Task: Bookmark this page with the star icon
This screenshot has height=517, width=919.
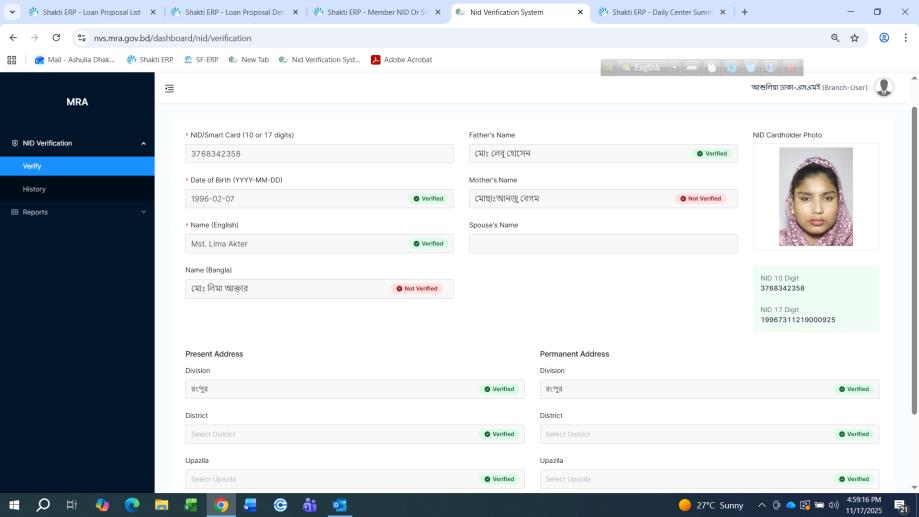Action: 855,38
